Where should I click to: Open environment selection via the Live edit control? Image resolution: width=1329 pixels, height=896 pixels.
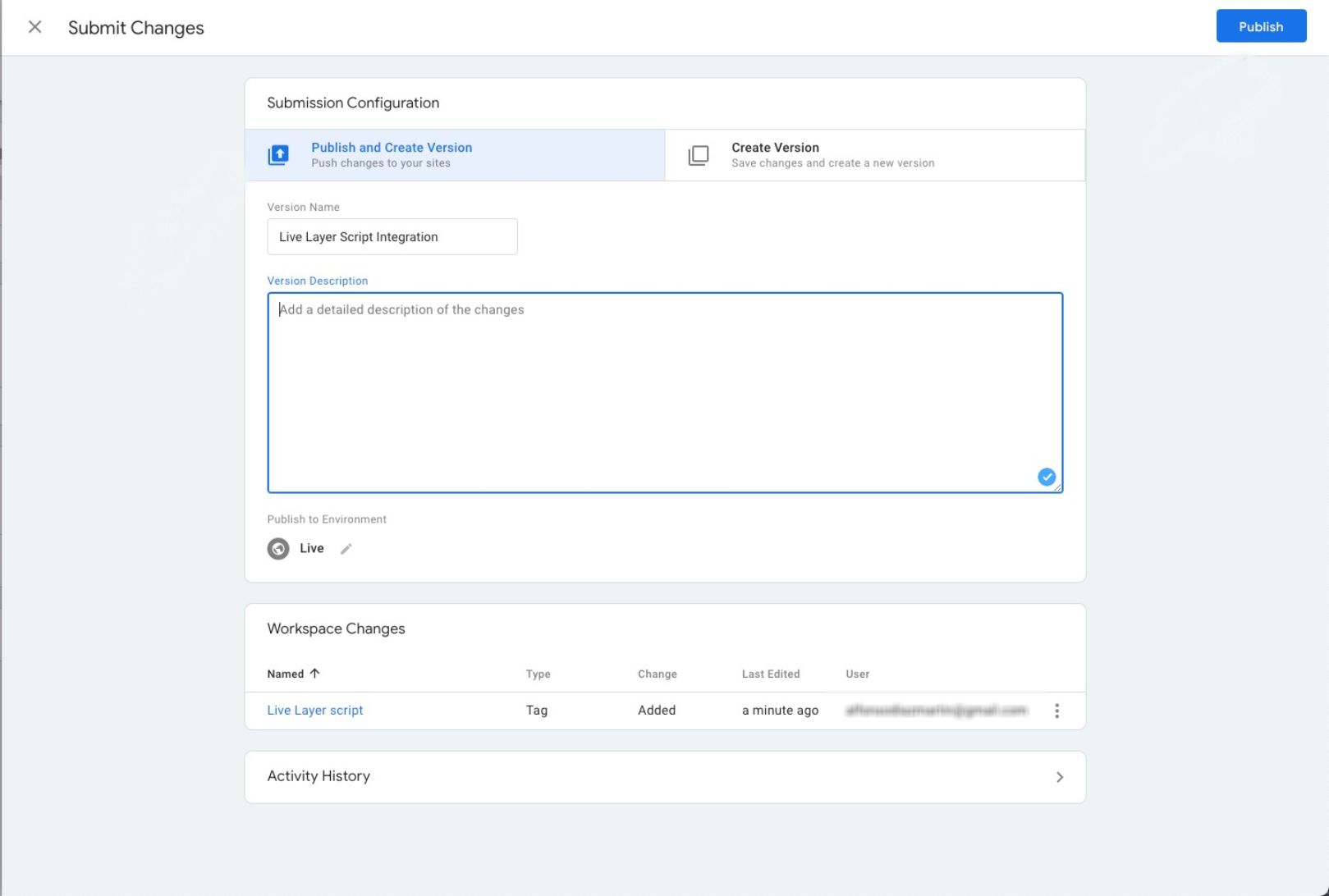tap(346, 549)
